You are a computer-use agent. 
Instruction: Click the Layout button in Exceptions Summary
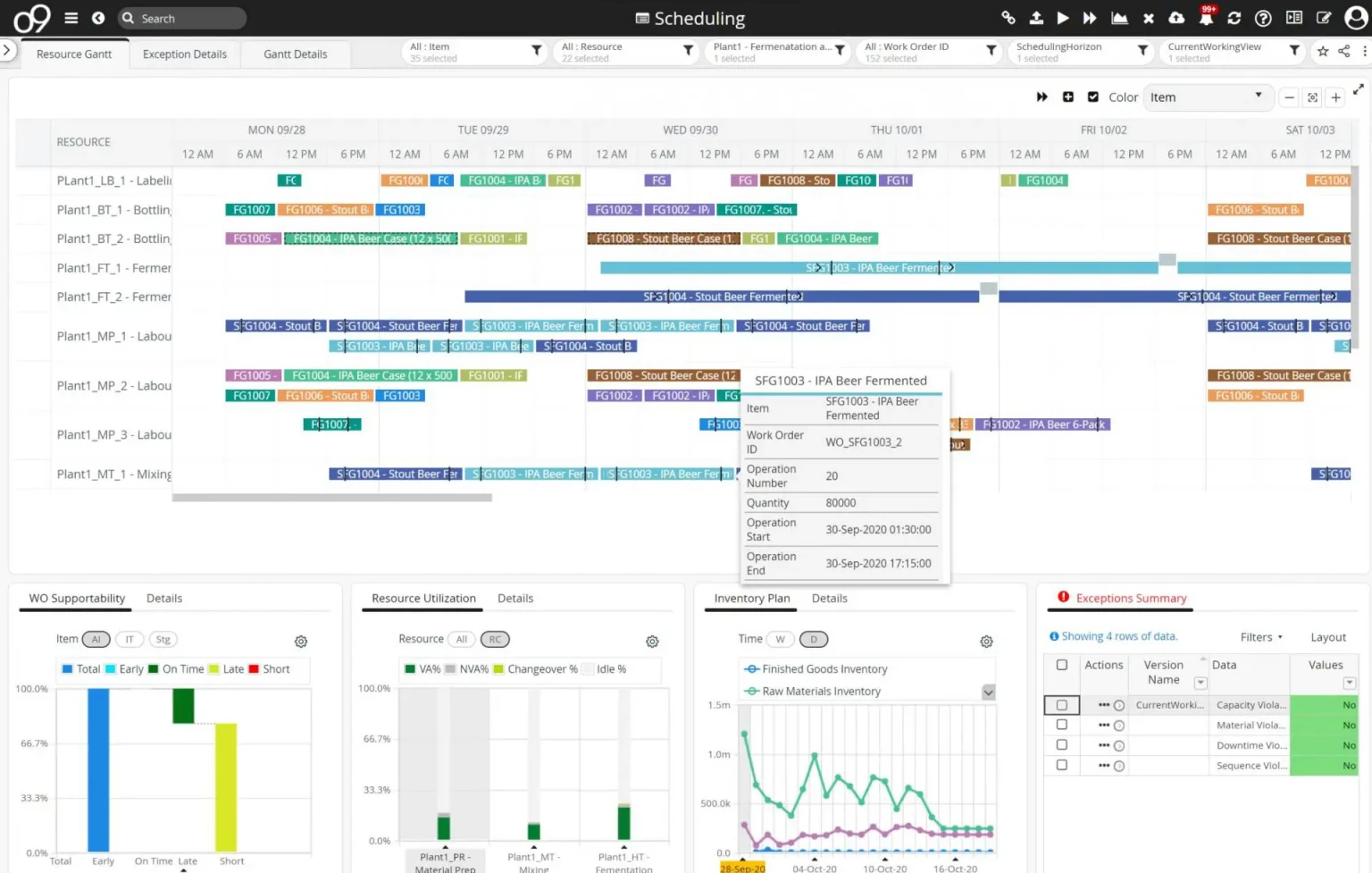pos(1328,637)
